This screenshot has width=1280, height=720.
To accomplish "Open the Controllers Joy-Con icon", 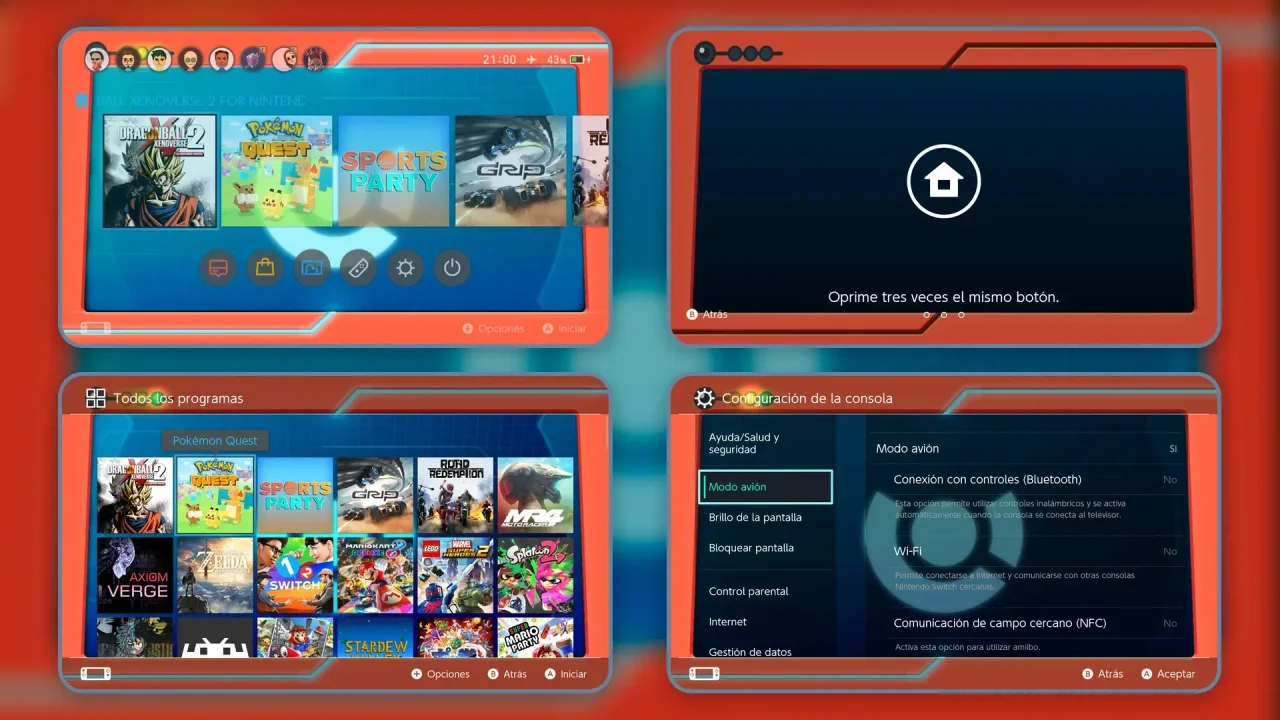I will coord(358,268).
